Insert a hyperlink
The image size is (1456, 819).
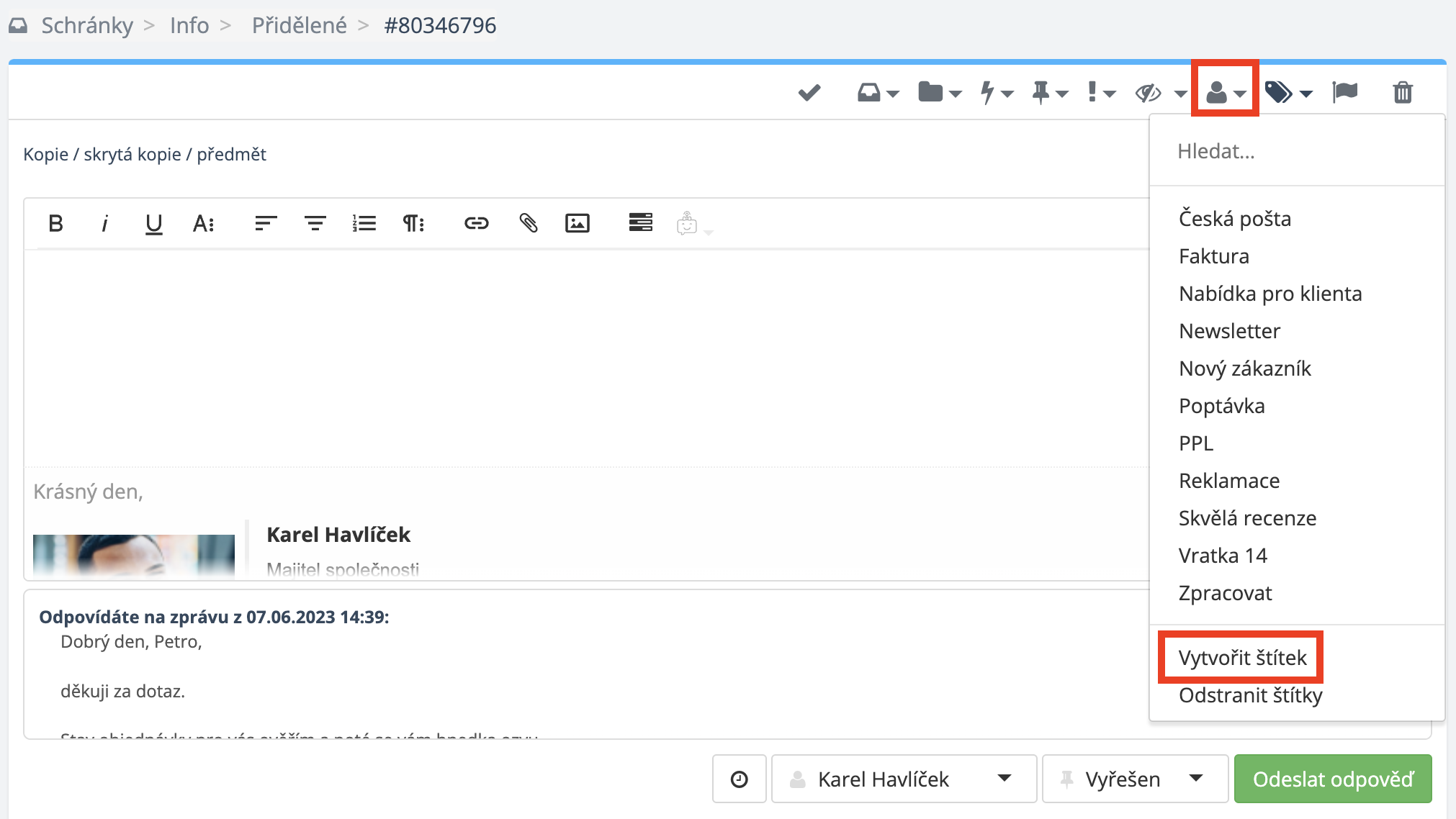(x=476, y=224)
